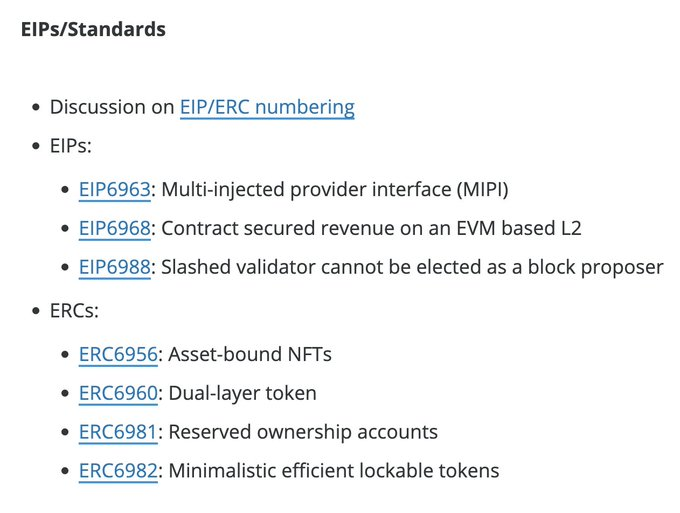
Task: Click the 'Discussion on' text
Action: [112, 107]
